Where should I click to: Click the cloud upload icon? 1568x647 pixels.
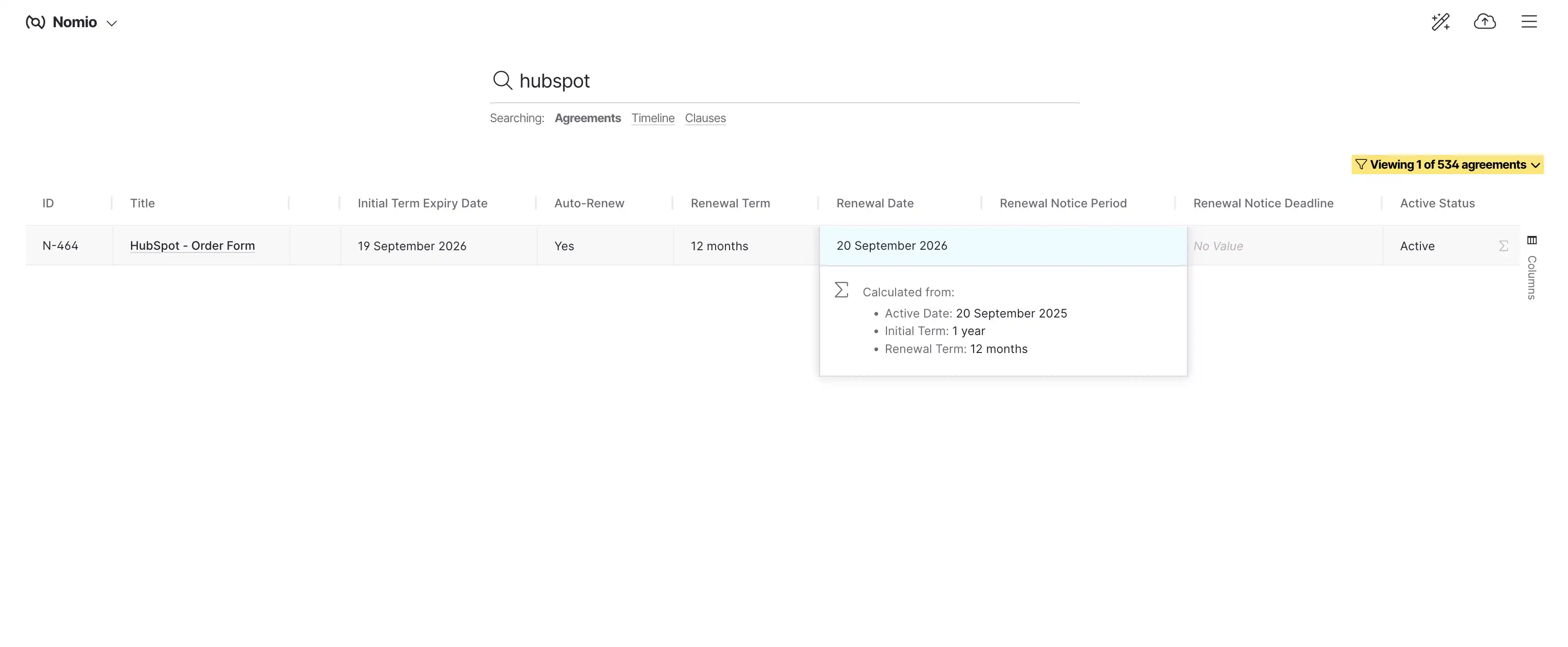pos(1485,22)
